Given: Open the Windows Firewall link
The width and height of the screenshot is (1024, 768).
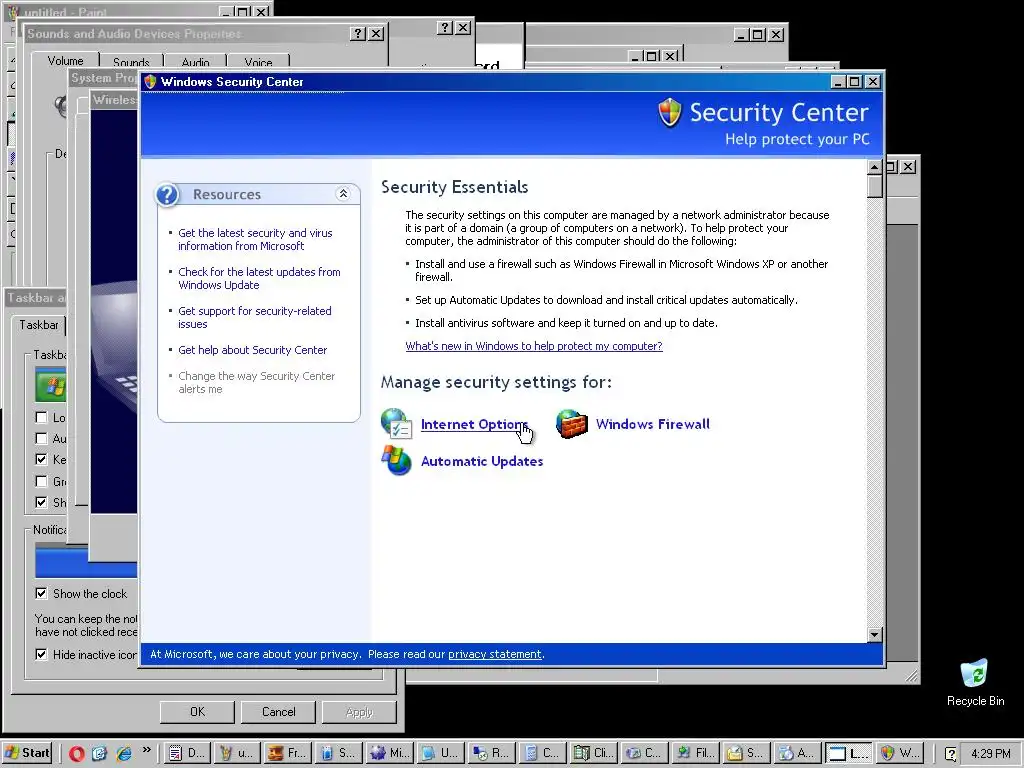Looking at the screenshot, I should 652,424.
